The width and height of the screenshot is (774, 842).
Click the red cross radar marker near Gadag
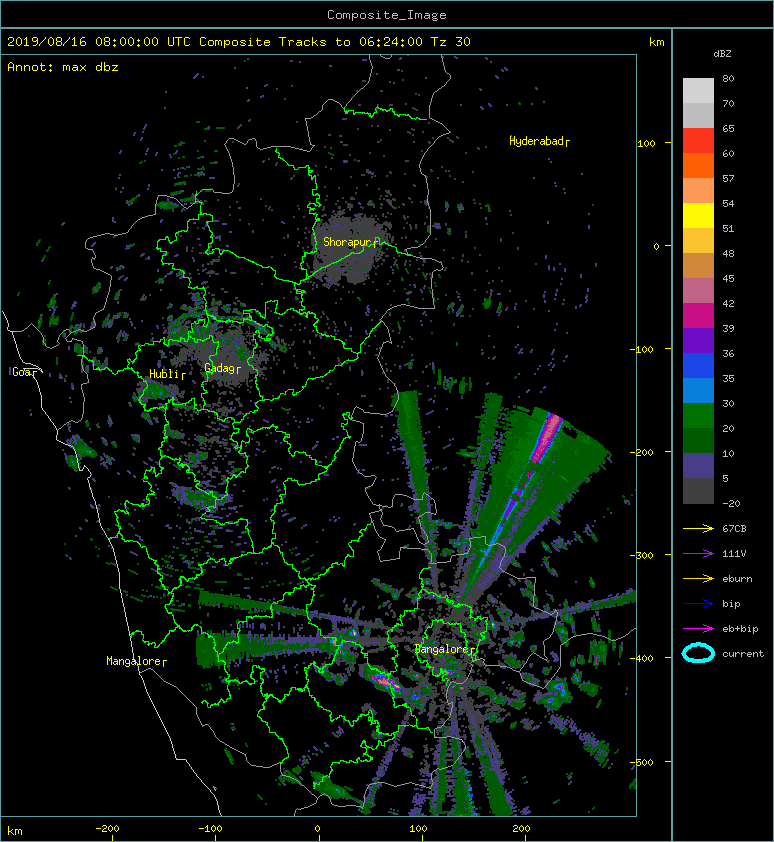tap(249, 333)
